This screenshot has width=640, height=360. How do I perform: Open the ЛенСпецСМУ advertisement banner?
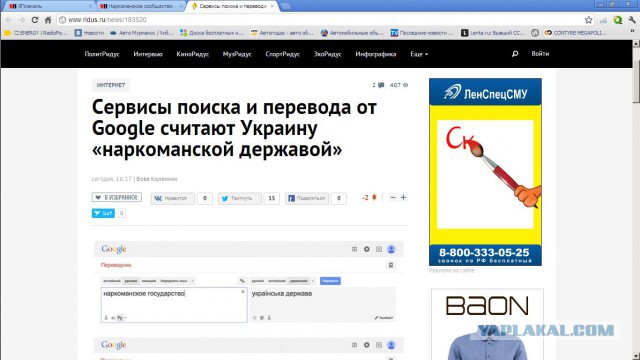(485, 172)
